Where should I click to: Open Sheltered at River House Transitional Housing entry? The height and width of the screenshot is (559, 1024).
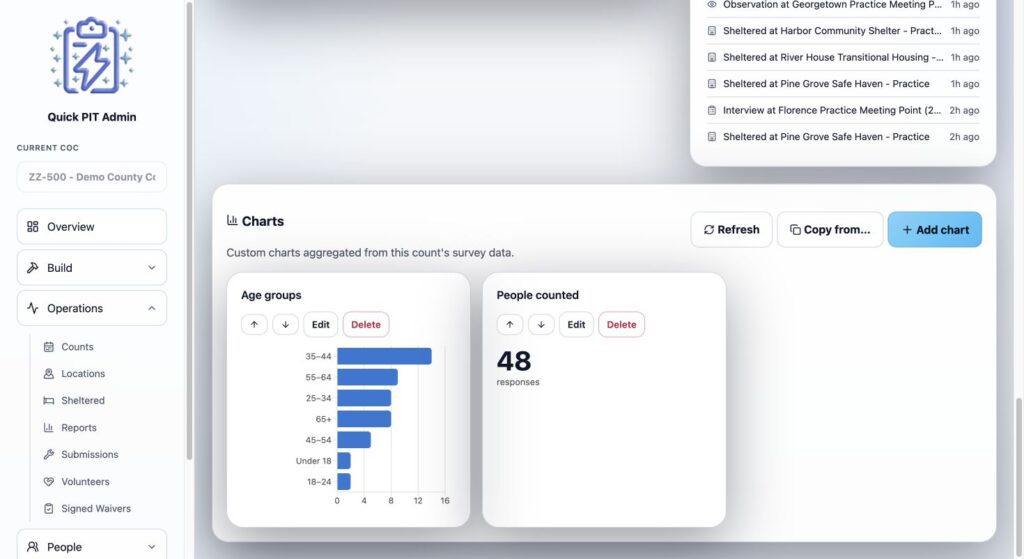click(842, 57)
